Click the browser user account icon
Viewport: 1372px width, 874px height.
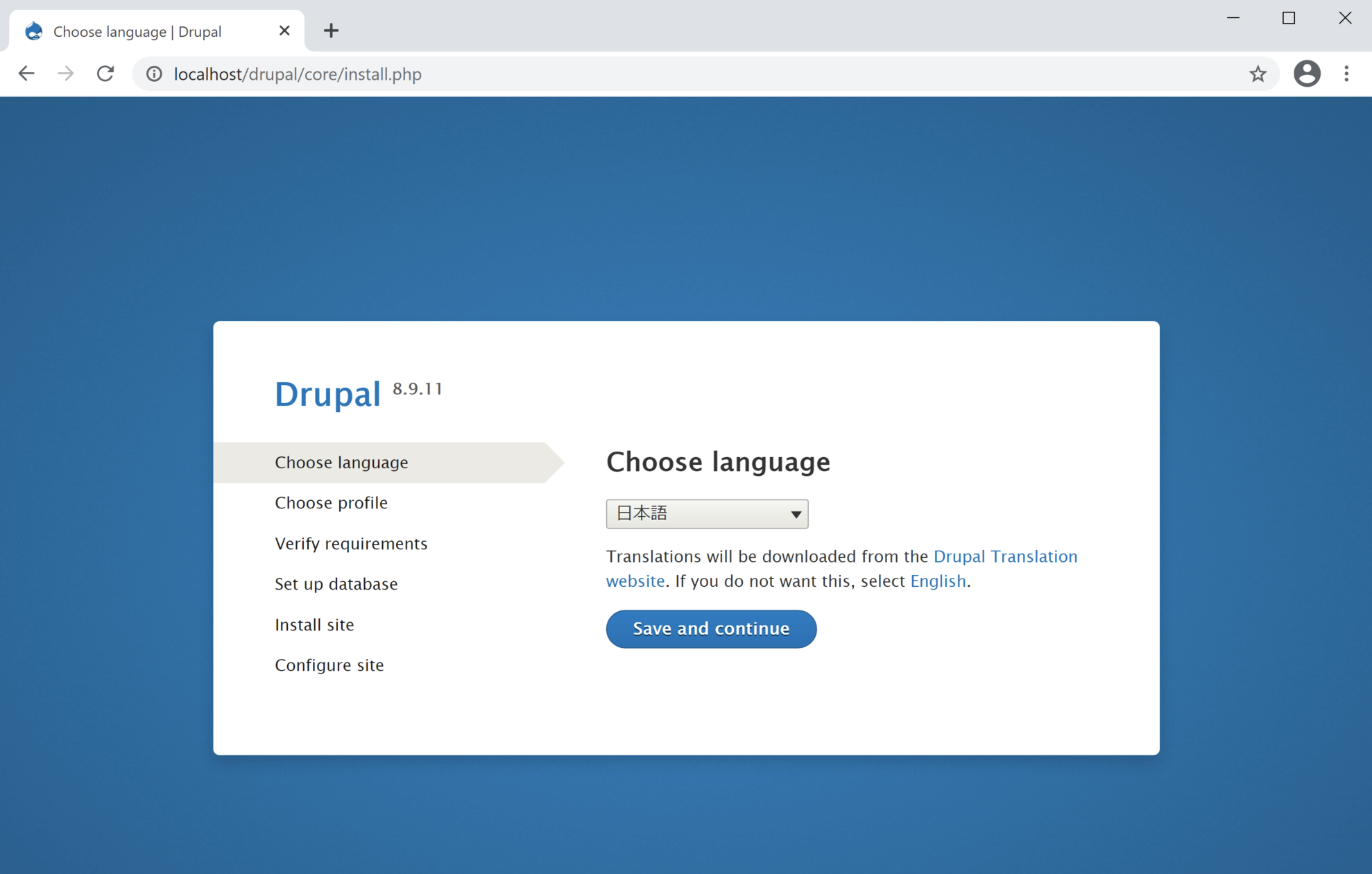click(1307, 74)
